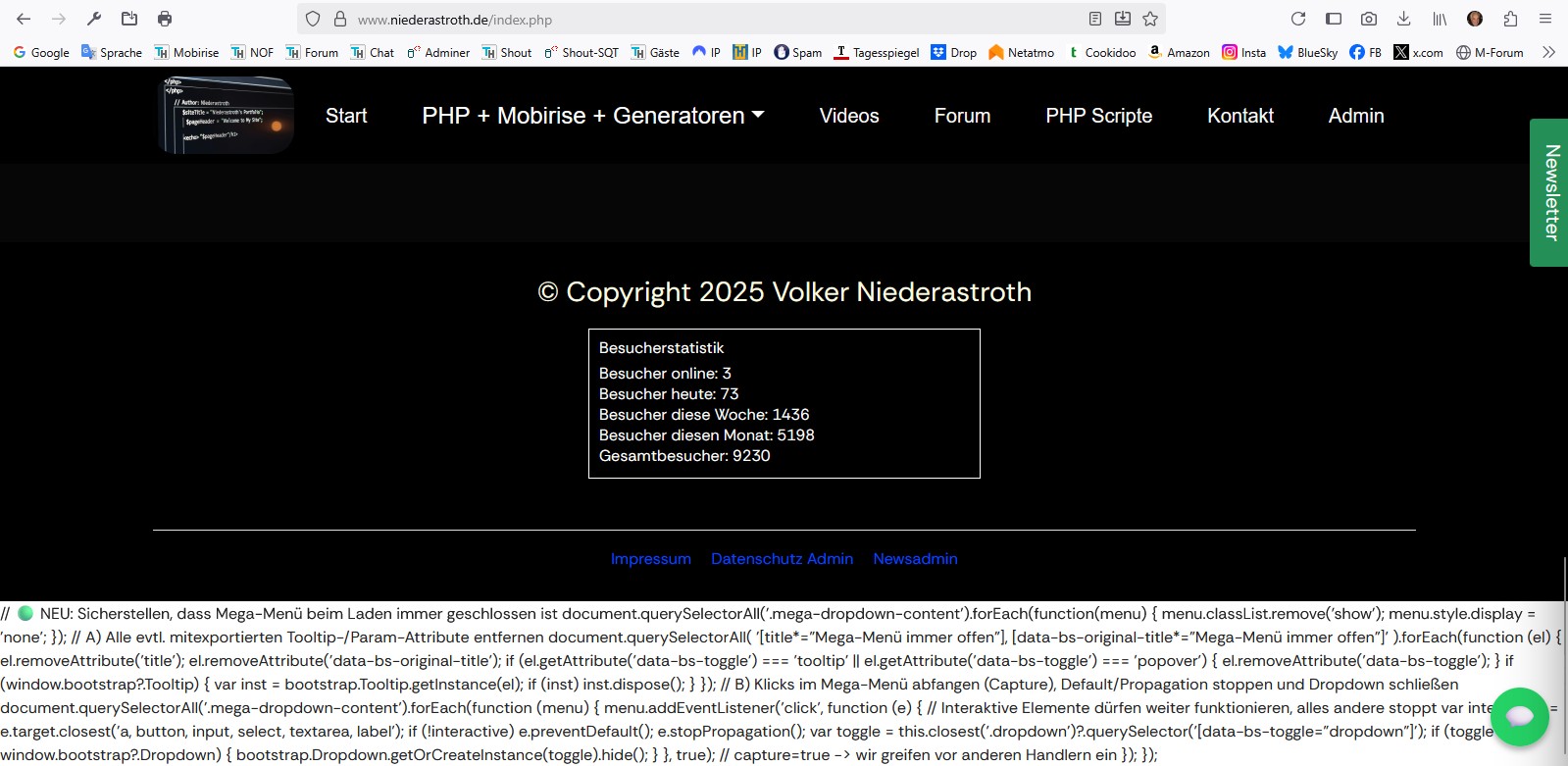Open the green Newsletter side button
Screen dimensions: 1568x766
(1549, 192)
